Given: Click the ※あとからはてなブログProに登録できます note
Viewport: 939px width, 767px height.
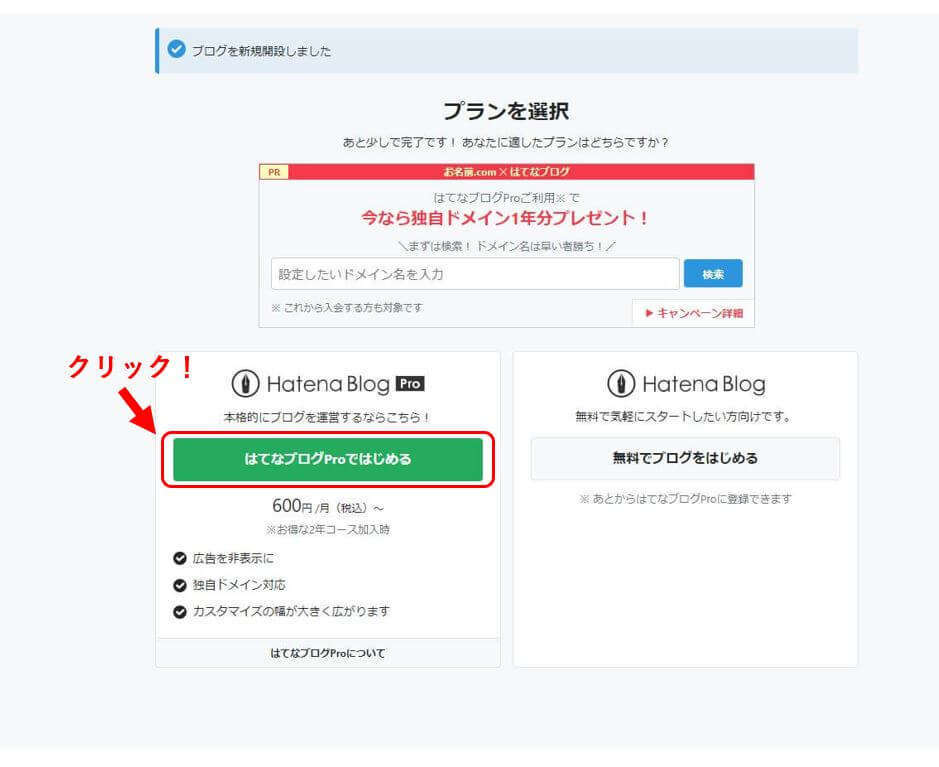Looking at the screenshot, I should click(686, 499).
